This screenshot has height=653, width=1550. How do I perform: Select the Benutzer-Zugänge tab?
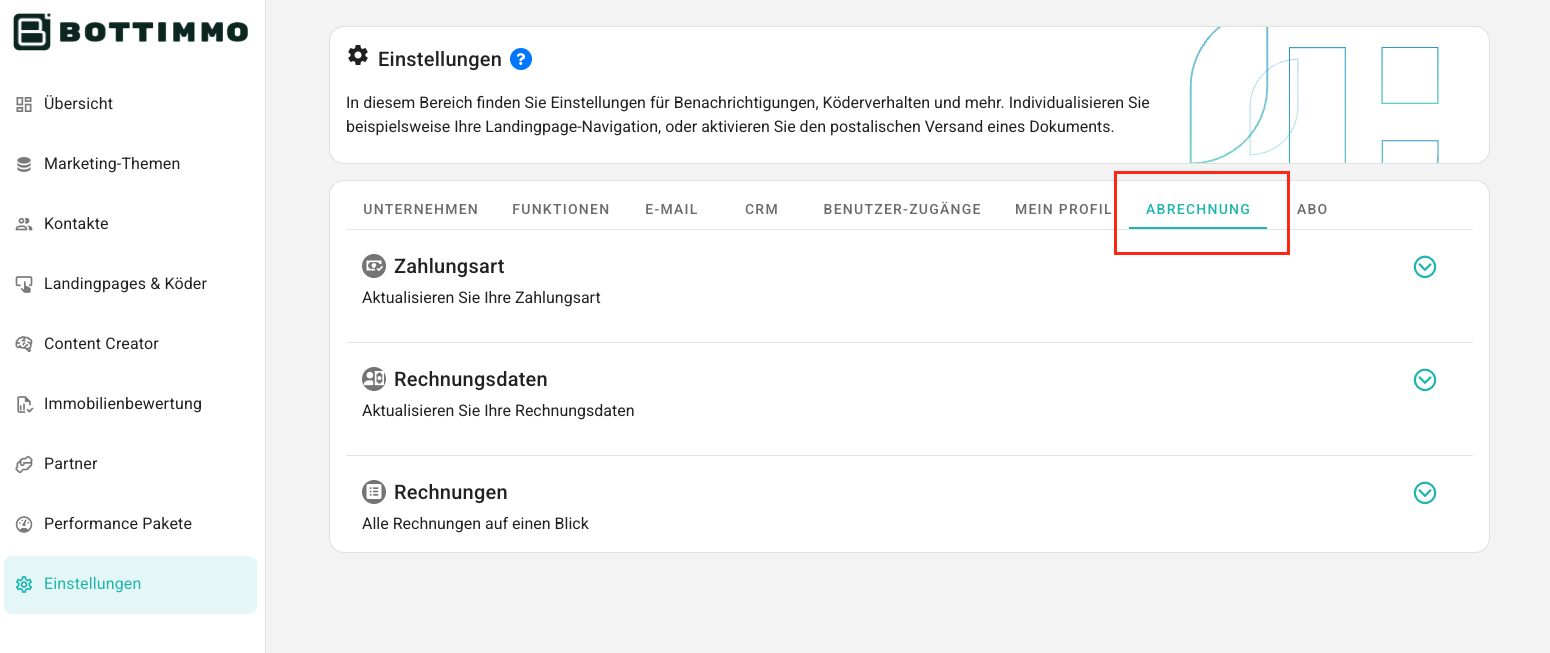[x=902, y=209]
